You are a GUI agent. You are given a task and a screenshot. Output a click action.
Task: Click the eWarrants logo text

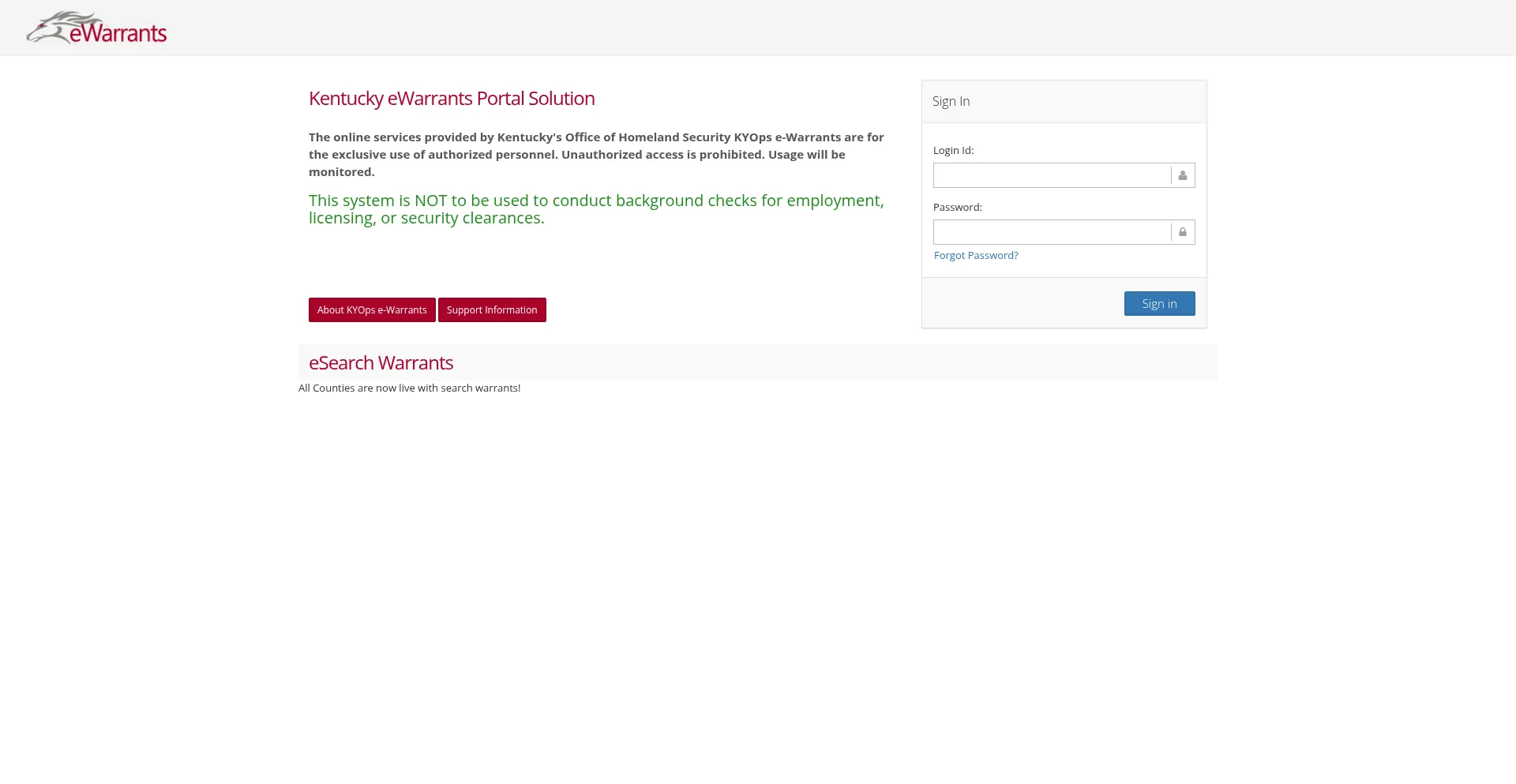tap(118, 33)
